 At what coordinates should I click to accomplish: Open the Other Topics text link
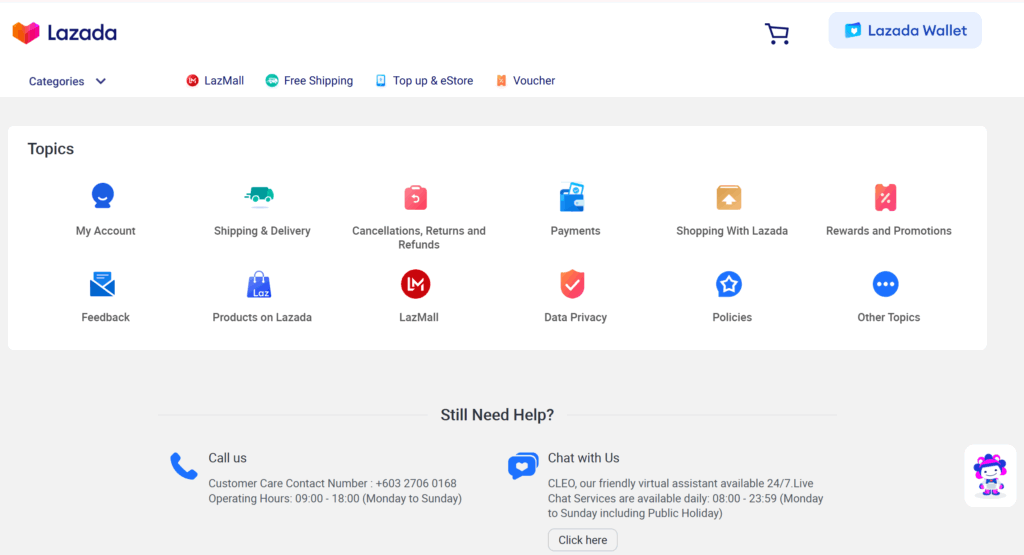tap(889, 317)
